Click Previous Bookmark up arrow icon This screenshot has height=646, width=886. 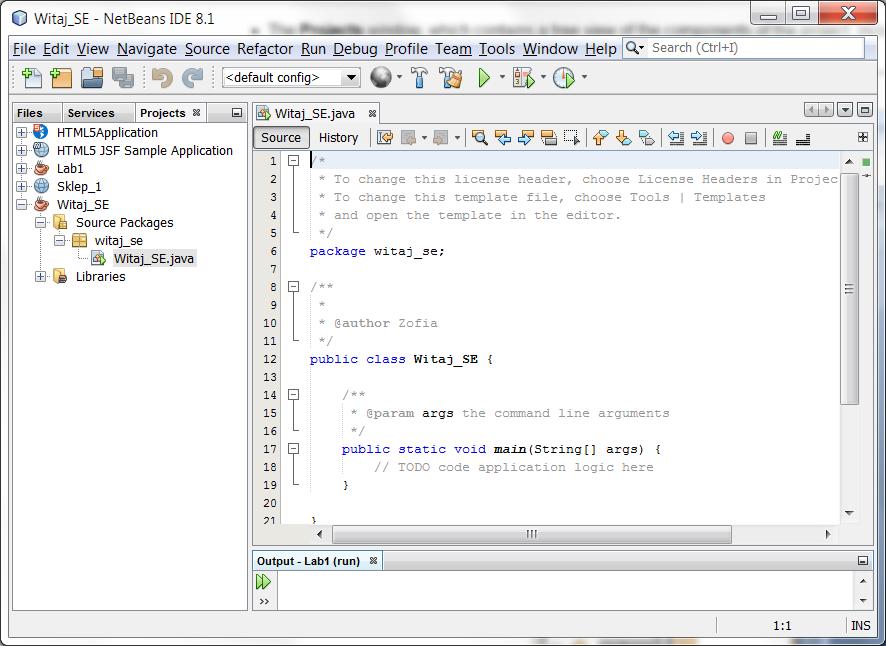(601, 137)
